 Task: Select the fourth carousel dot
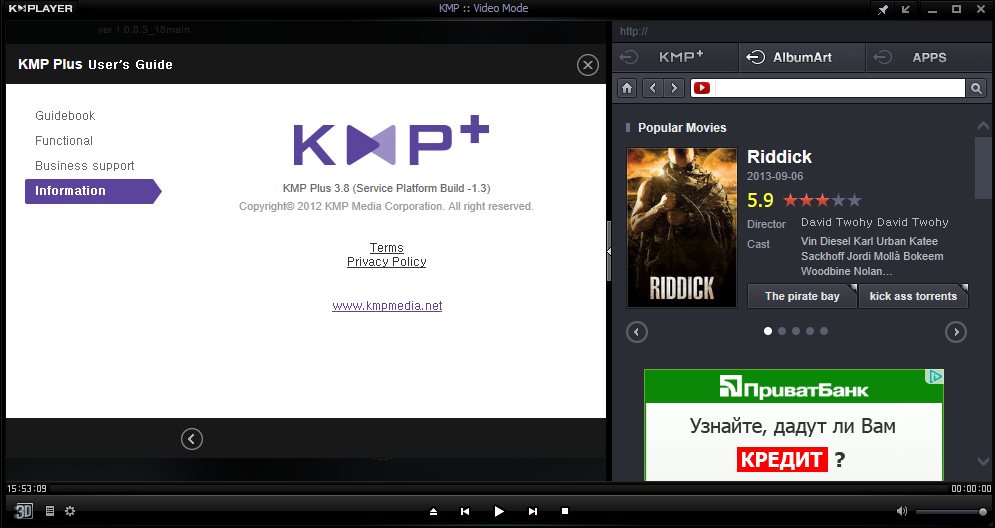tap(810, 331)
